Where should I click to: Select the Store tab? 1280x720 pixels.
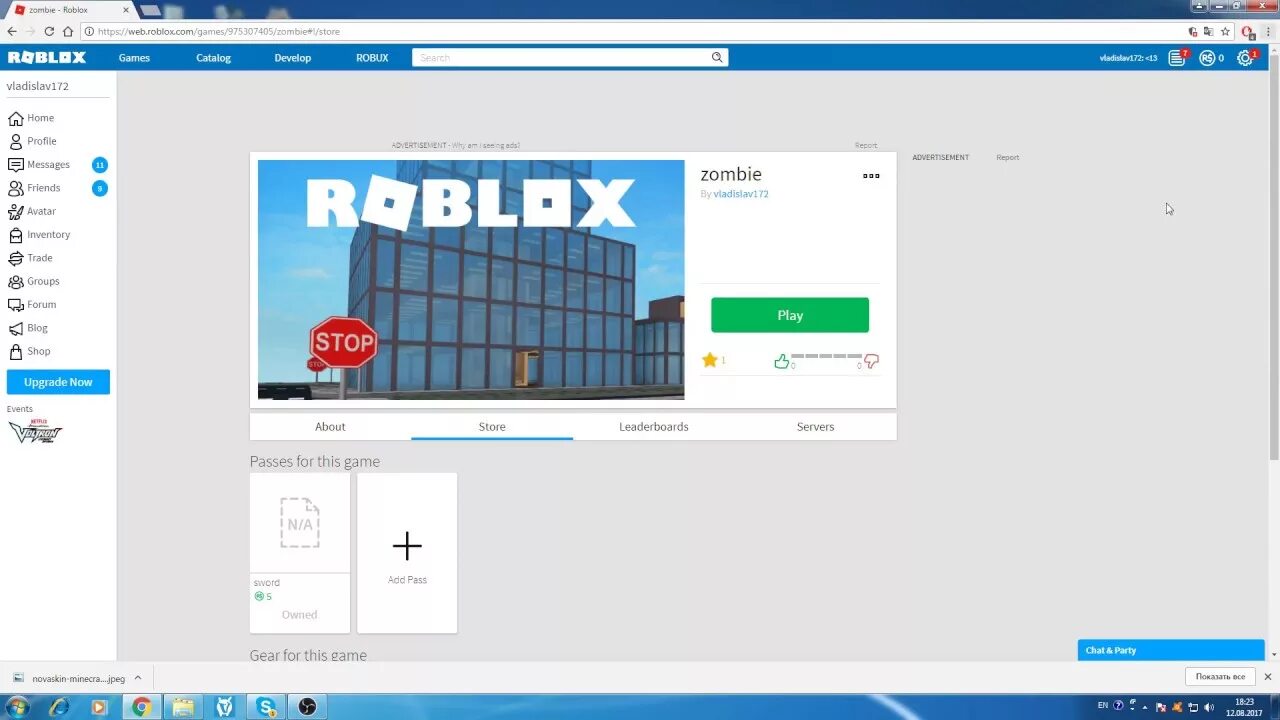coord(492,426)
